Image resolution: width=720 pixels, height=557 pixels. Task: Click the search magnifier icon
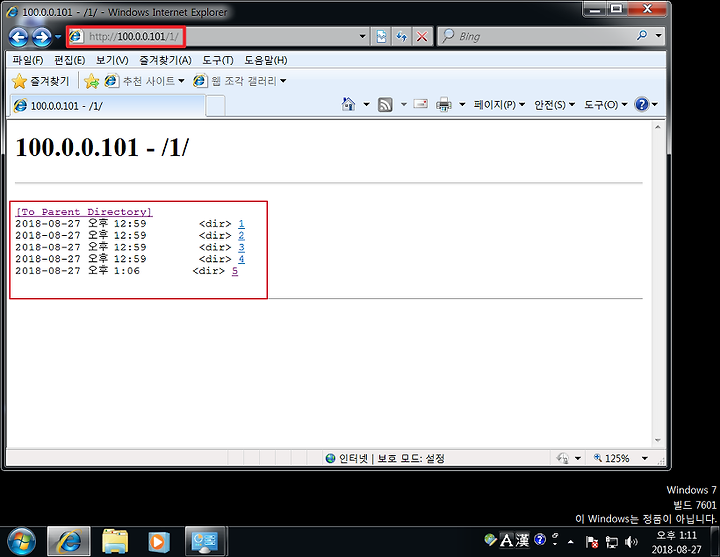pyautogui.click(x=642, y=35)
